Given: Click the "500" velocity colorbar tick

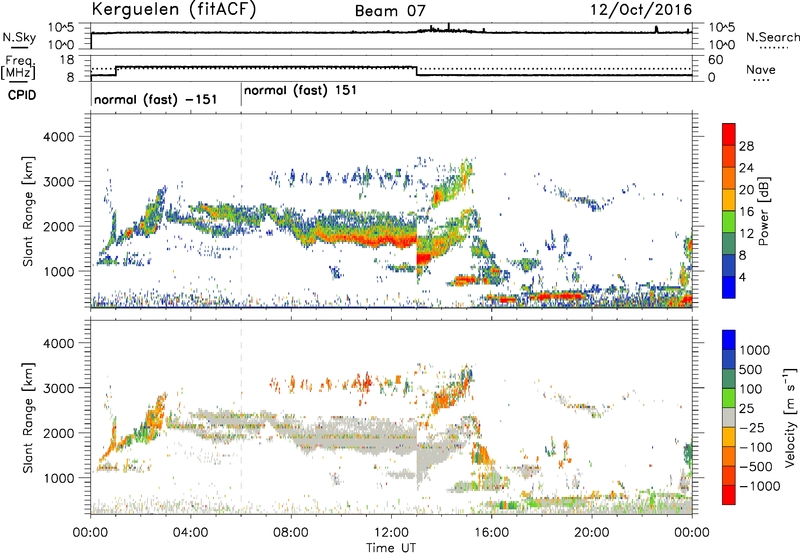Looking at the screenshot, I should pyautogui.click(x=753, y=370).
